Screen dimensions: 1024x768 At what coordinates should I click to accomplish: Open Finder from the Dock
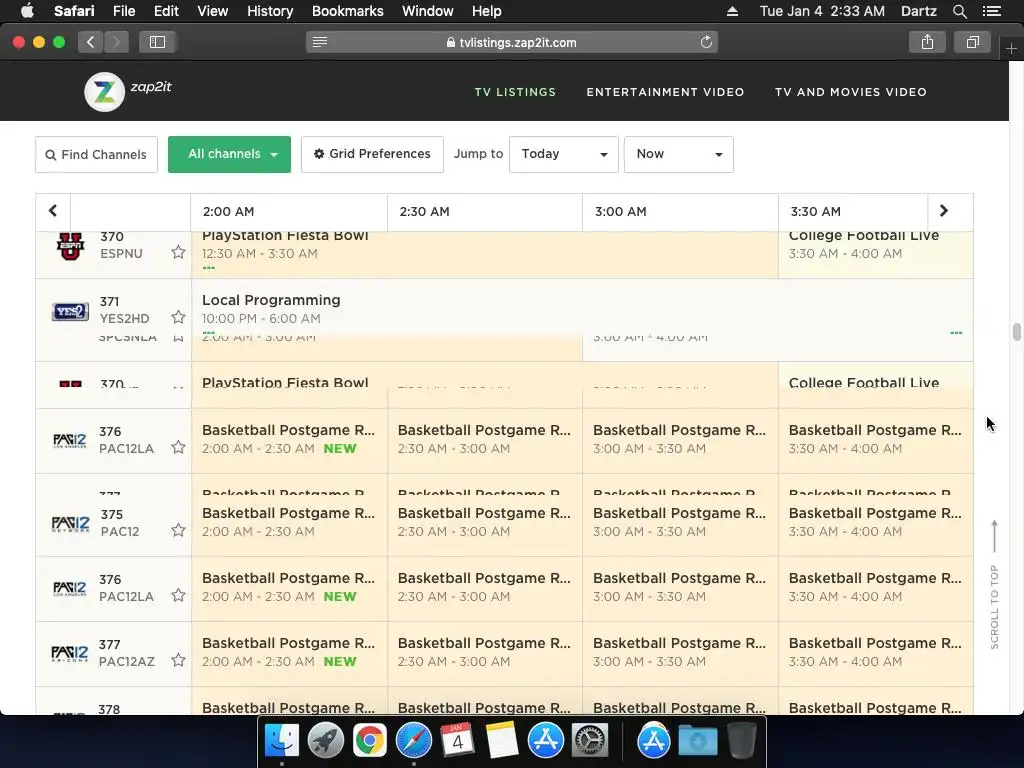coord(281,741)
